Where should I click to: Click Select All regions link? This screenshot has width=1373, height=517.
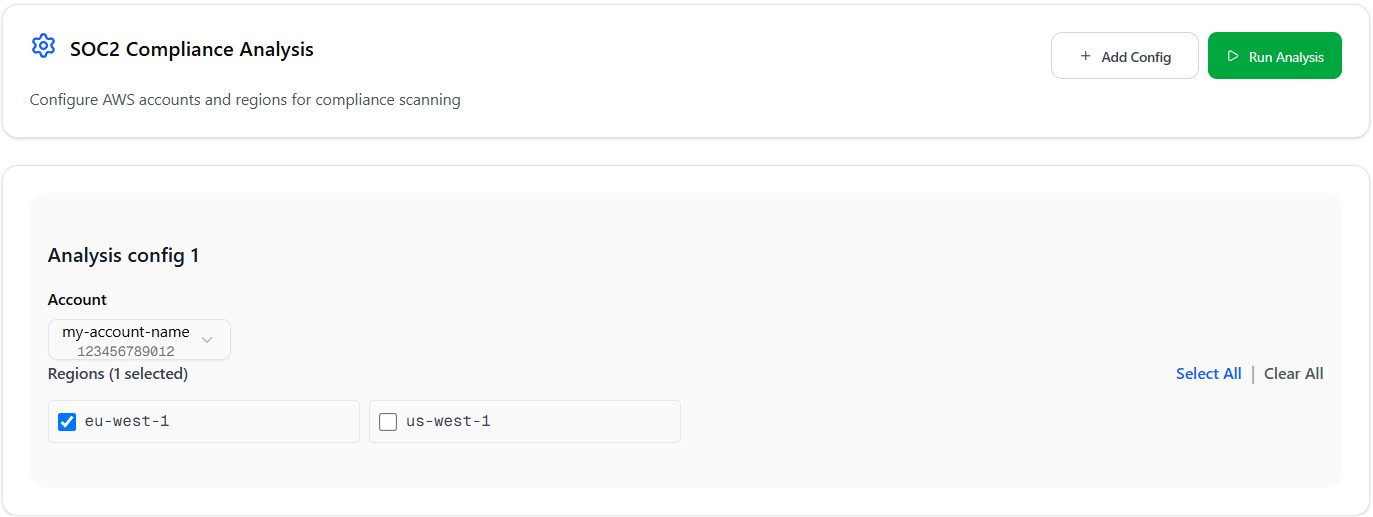[1208, 374]
